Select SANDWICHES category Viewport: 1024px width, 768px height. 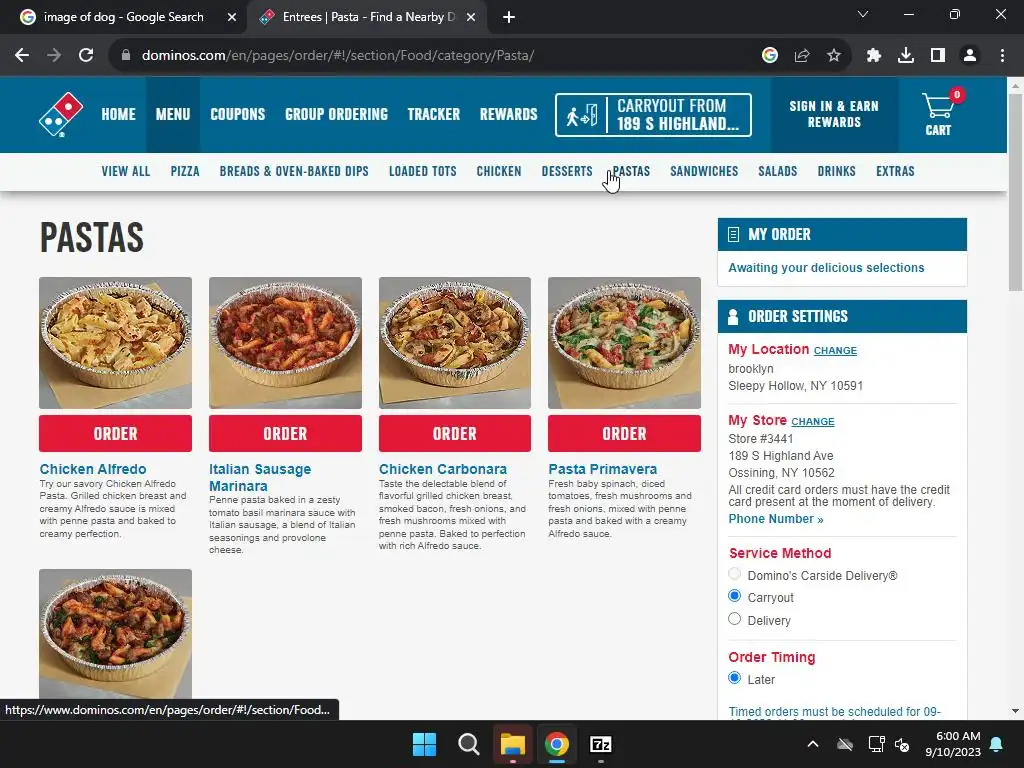(704, 171)
